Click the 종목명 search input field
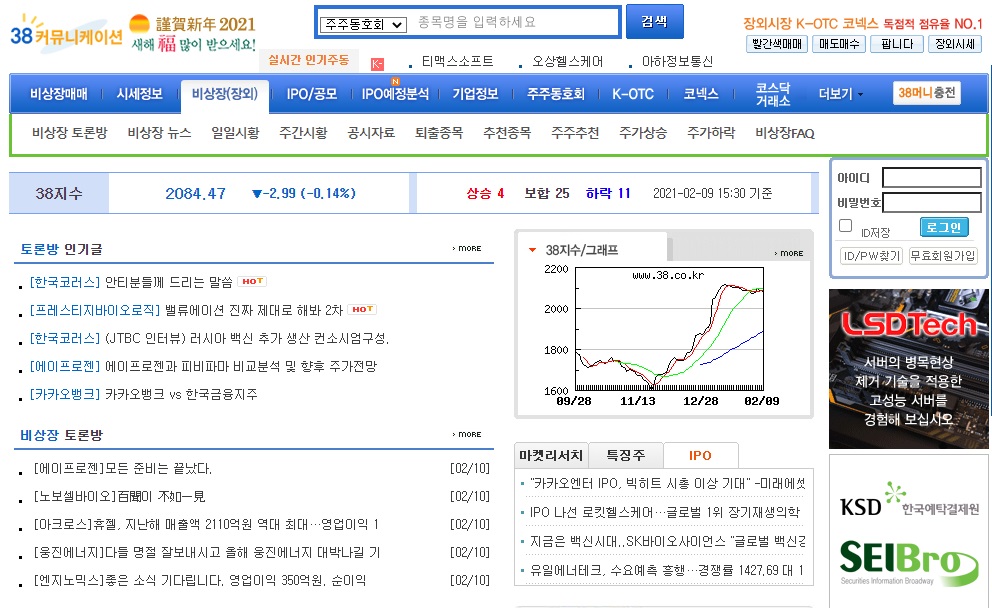Image resolution: width=992 pixels, height=608 pixels. [515, 23]
